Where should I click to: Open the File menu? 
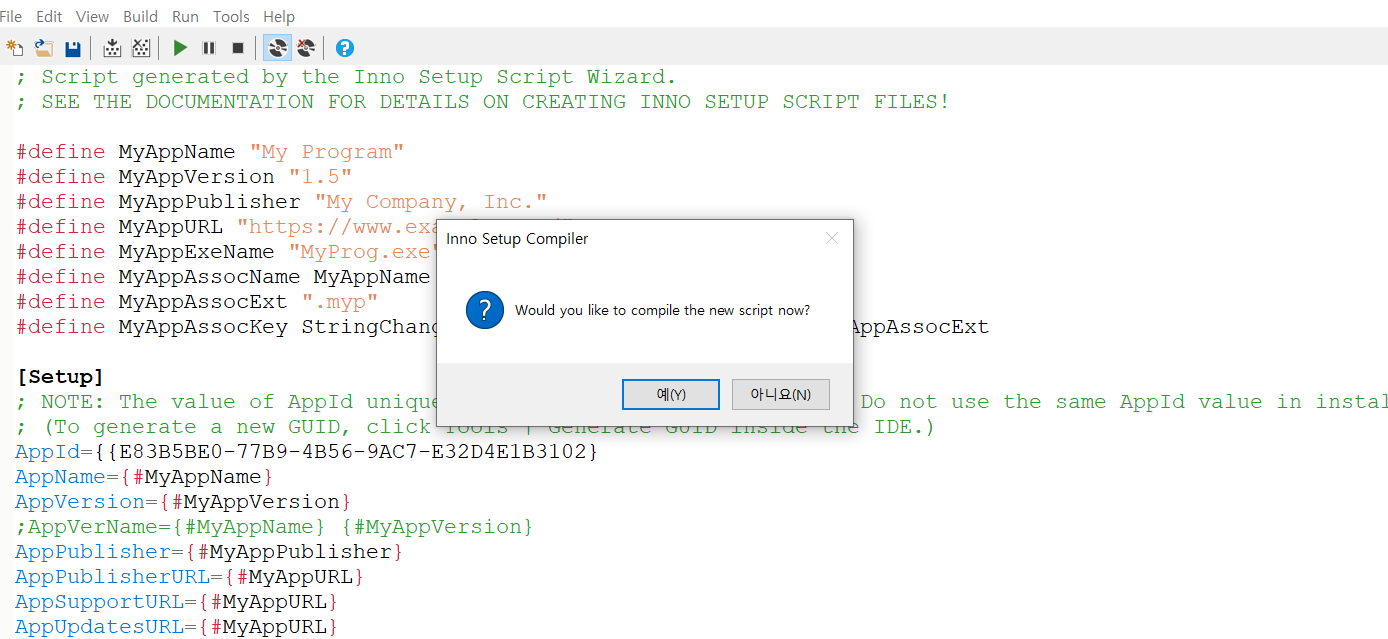point(11,16)
